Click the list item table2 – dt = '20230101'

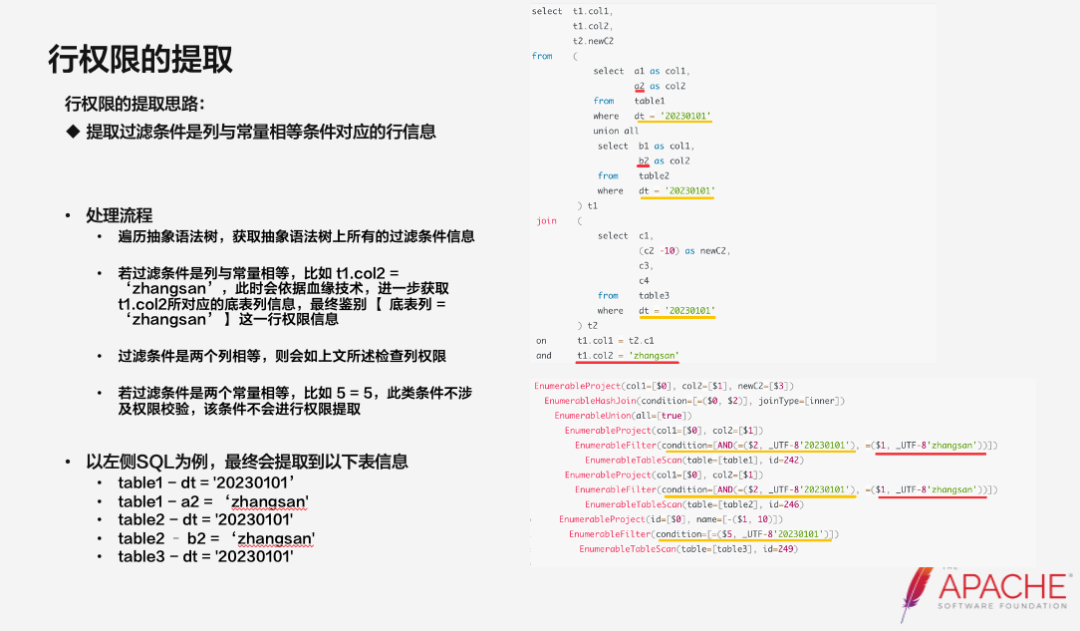[205, 519]
